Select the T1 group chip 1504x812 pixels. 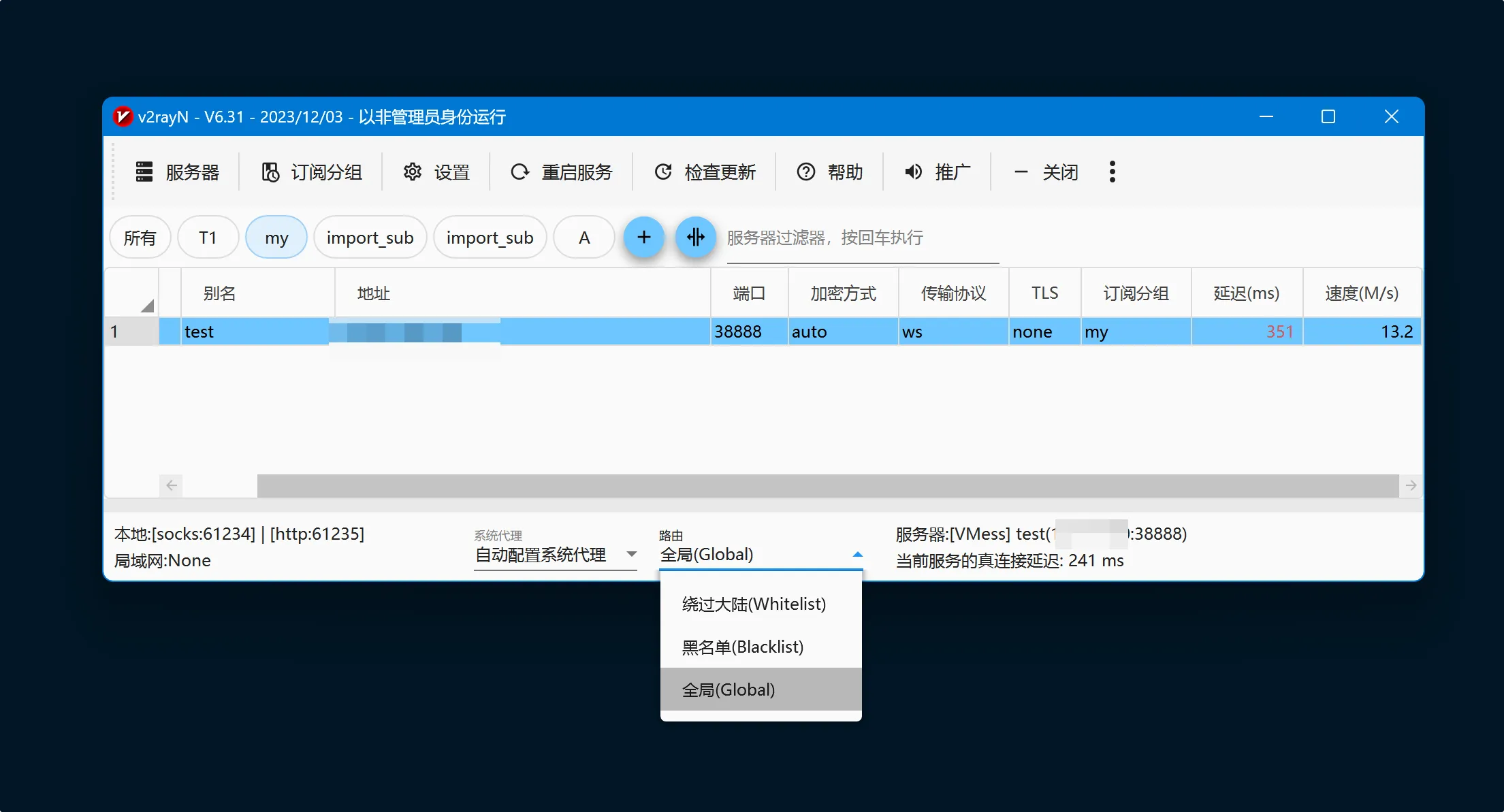[208, 238]
